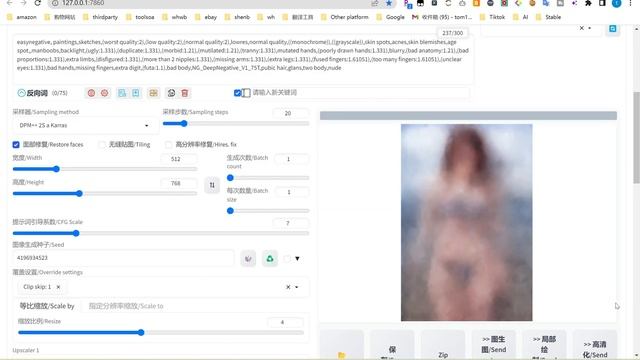Click the yellow grid layout icon
The image size is (640, 360).
(x=153, y=93)
